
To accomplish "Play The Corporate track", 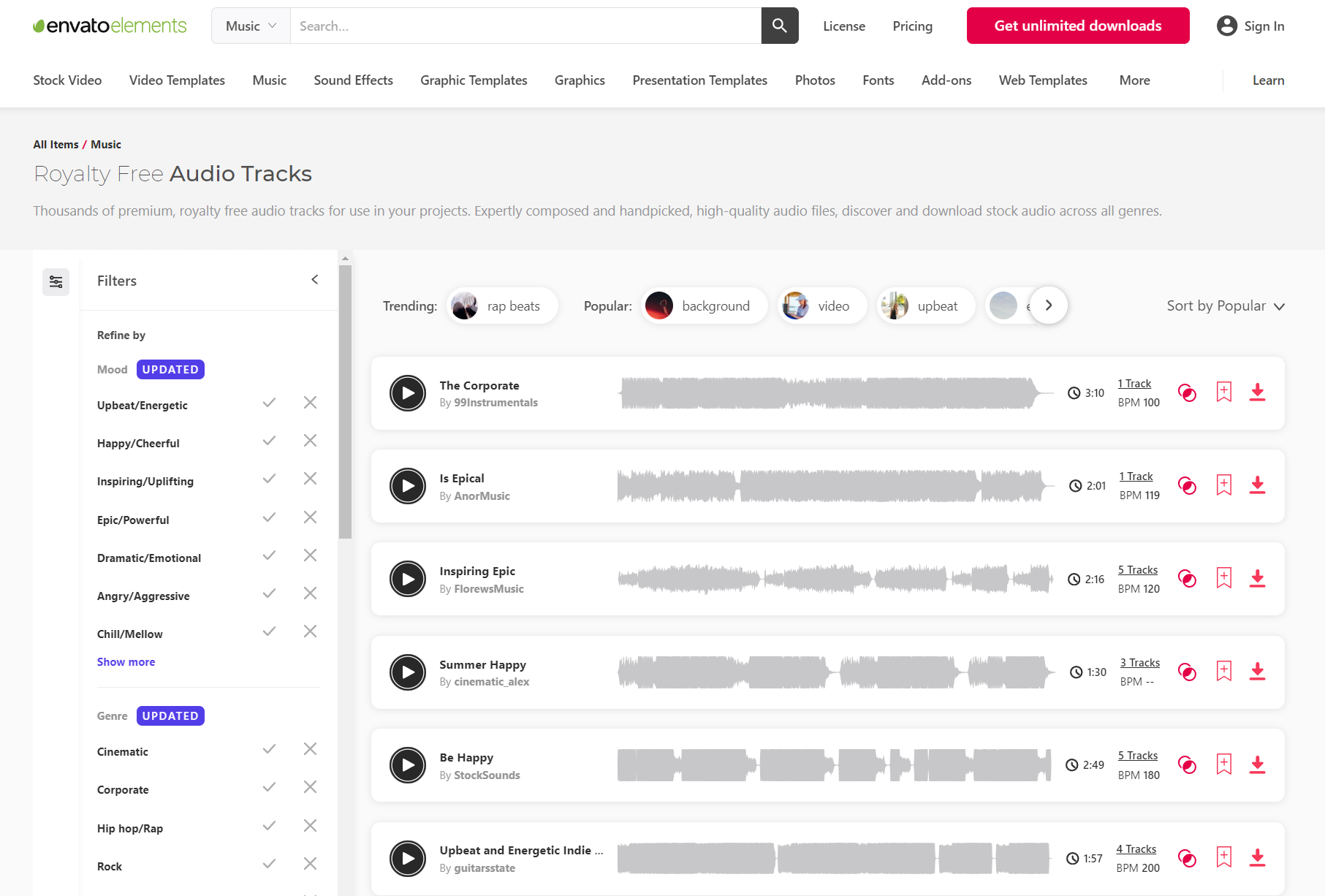I will point(408,393).
